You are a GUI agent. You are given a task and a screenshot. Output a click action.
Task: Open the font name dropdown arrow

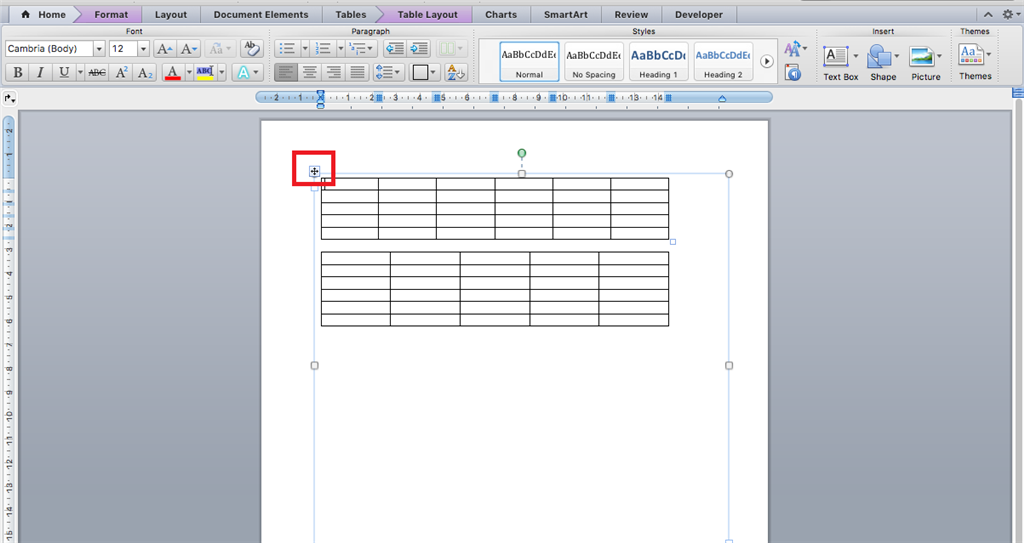pyautogui.click(x=99, y=49)
